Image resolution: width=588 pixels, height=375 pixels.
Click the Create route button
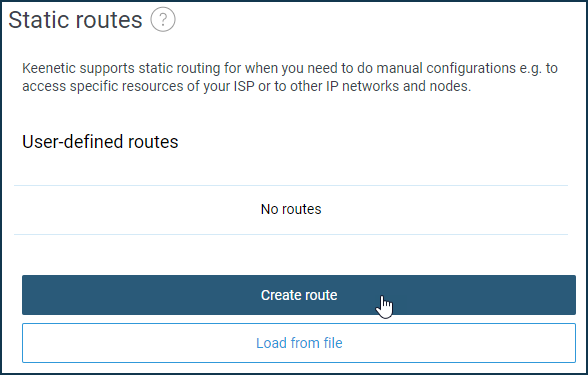click(299, 295)
